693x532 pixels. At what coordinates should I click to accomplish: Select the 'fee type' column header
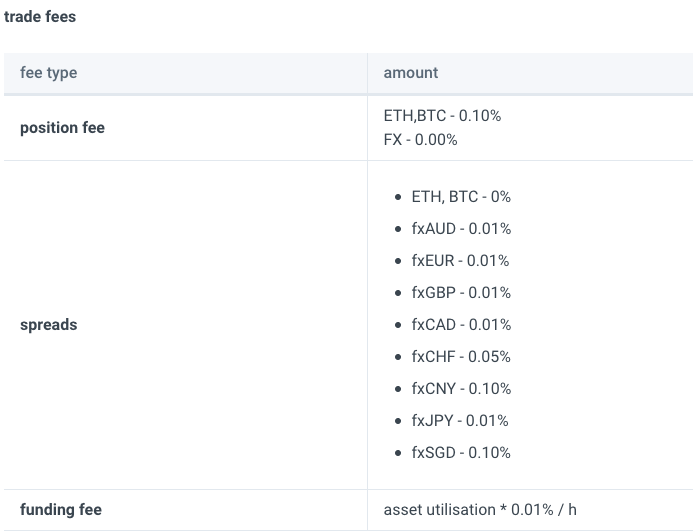click(49, 73)
